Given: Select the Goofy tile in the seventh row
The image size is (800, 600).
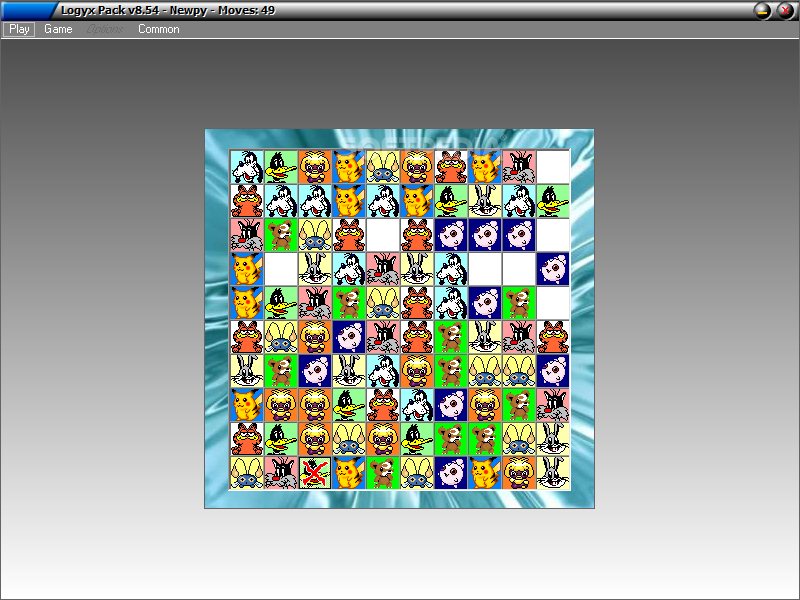Looking at the screenshot, I should tap(383, 371).
